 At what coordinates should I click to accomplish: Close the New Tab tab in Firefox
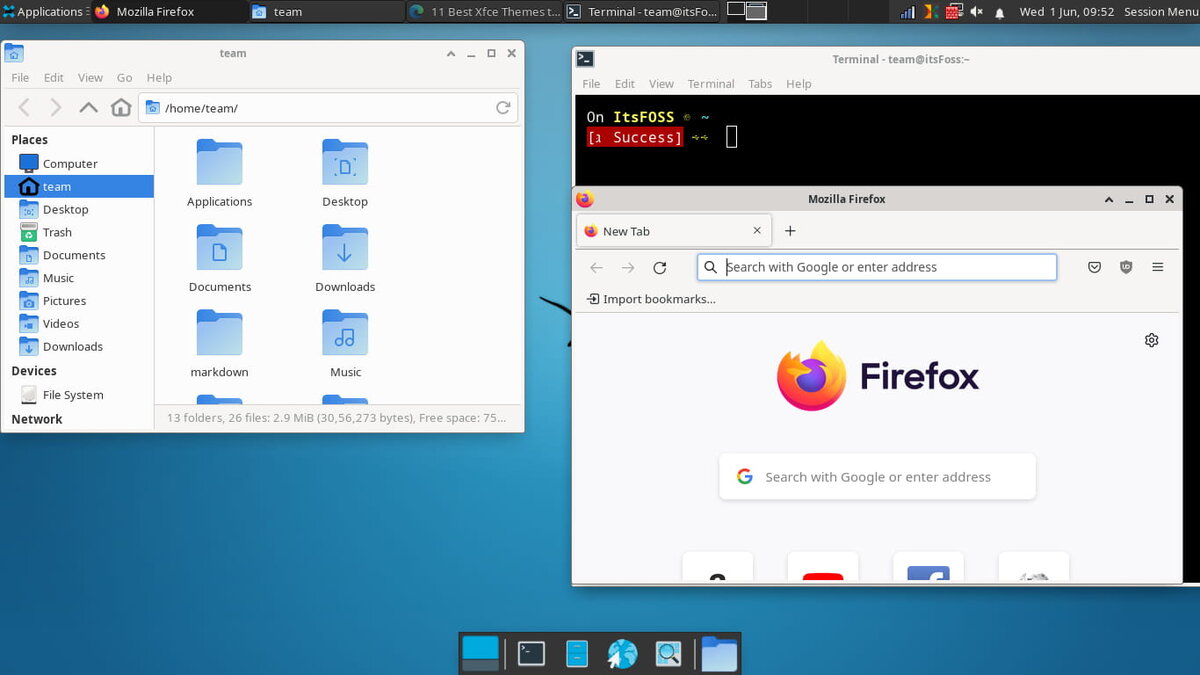[757, 231]
